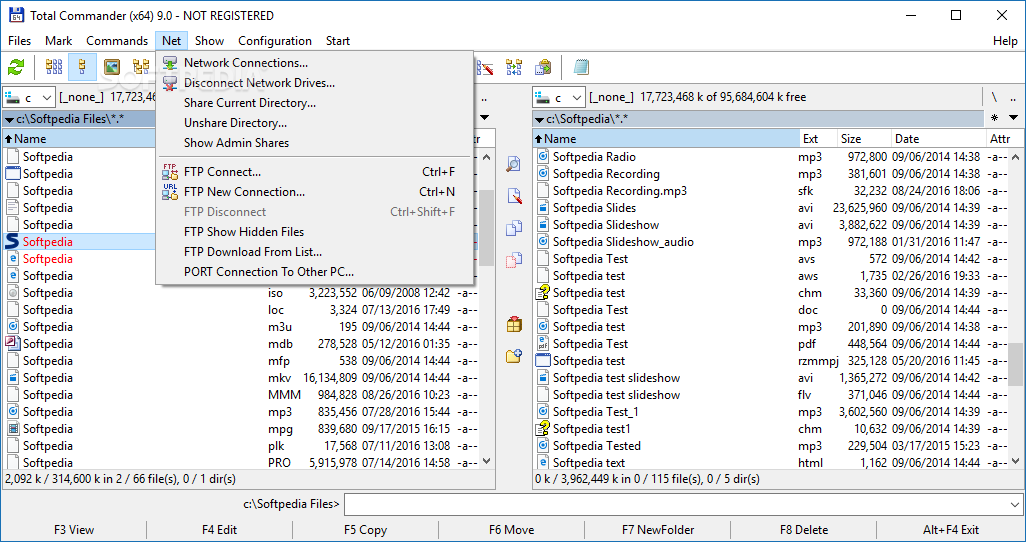Open the Commands menu
1026x542 pixels.
(117, 41)
